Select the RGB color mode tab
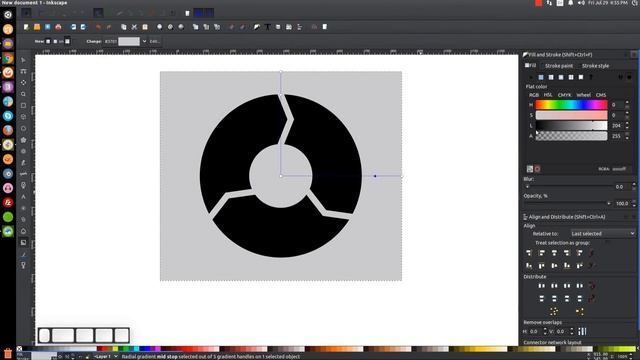 pos(533,95)
